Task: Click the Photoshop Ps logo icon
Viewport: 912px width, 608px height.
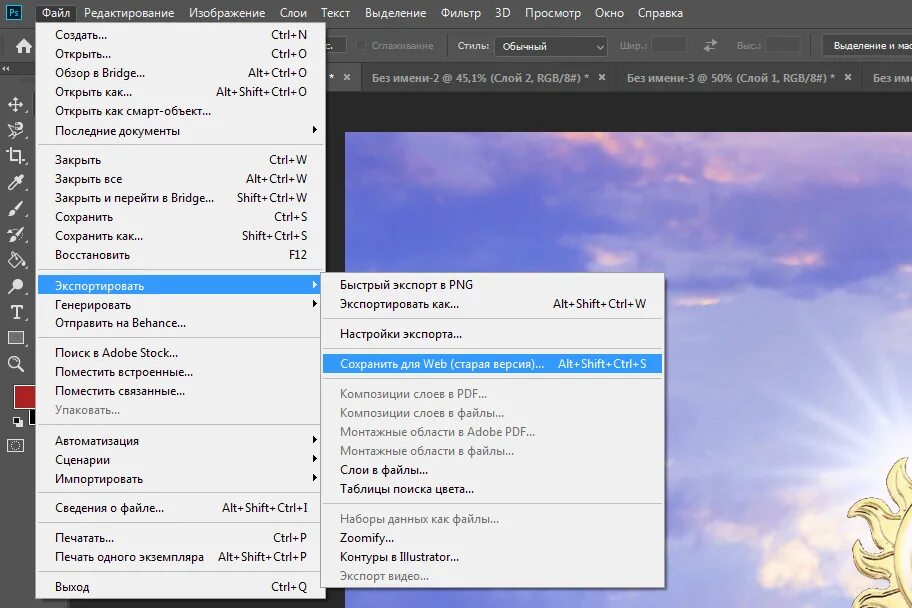Action: coord(13,12)
